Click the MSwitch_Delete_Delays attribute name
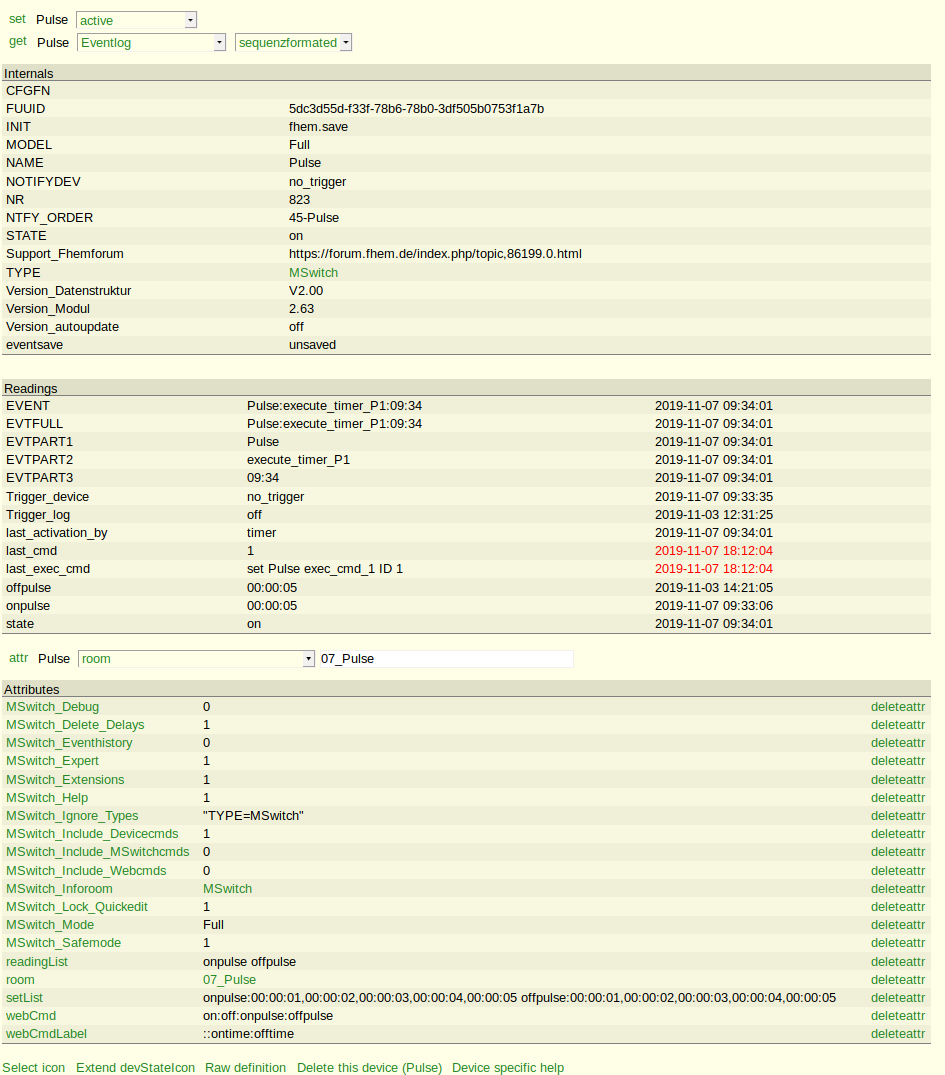The width and height of the screenshot is (945, 1075). tap(75, 725)
